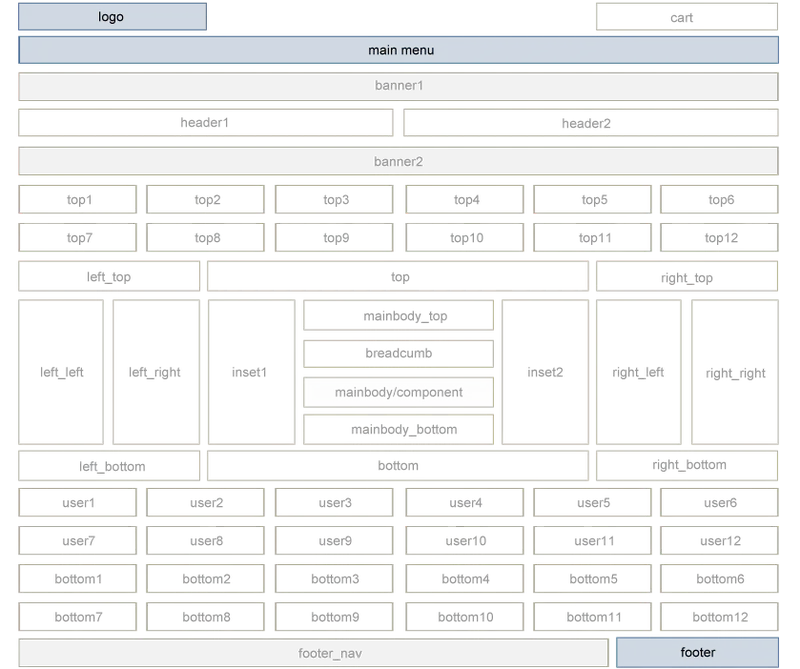
Task: Click the left_top position
Action: click(x=109, y=276)
